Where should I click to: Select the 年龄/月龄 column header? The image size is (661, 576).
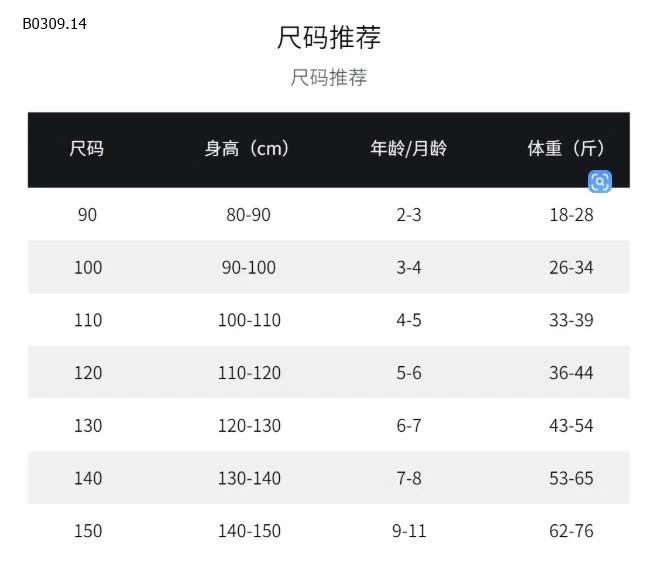[408, 149]
